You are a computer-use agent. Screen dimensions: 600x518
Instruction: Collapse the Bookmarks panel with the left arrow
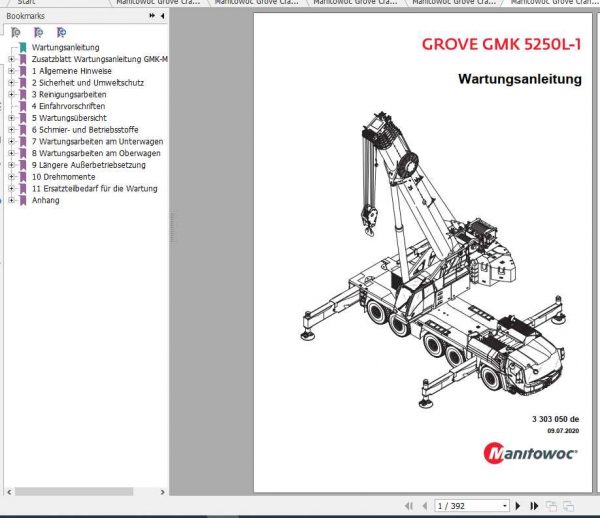click(x=163, y=16)
